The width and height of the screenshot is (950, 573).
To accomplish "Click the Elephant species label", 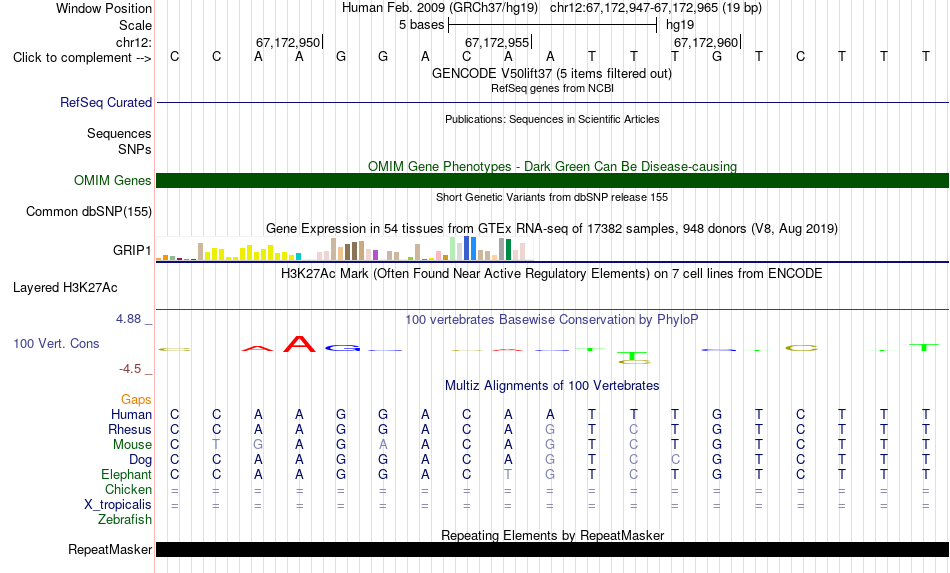I will point(126,474).
